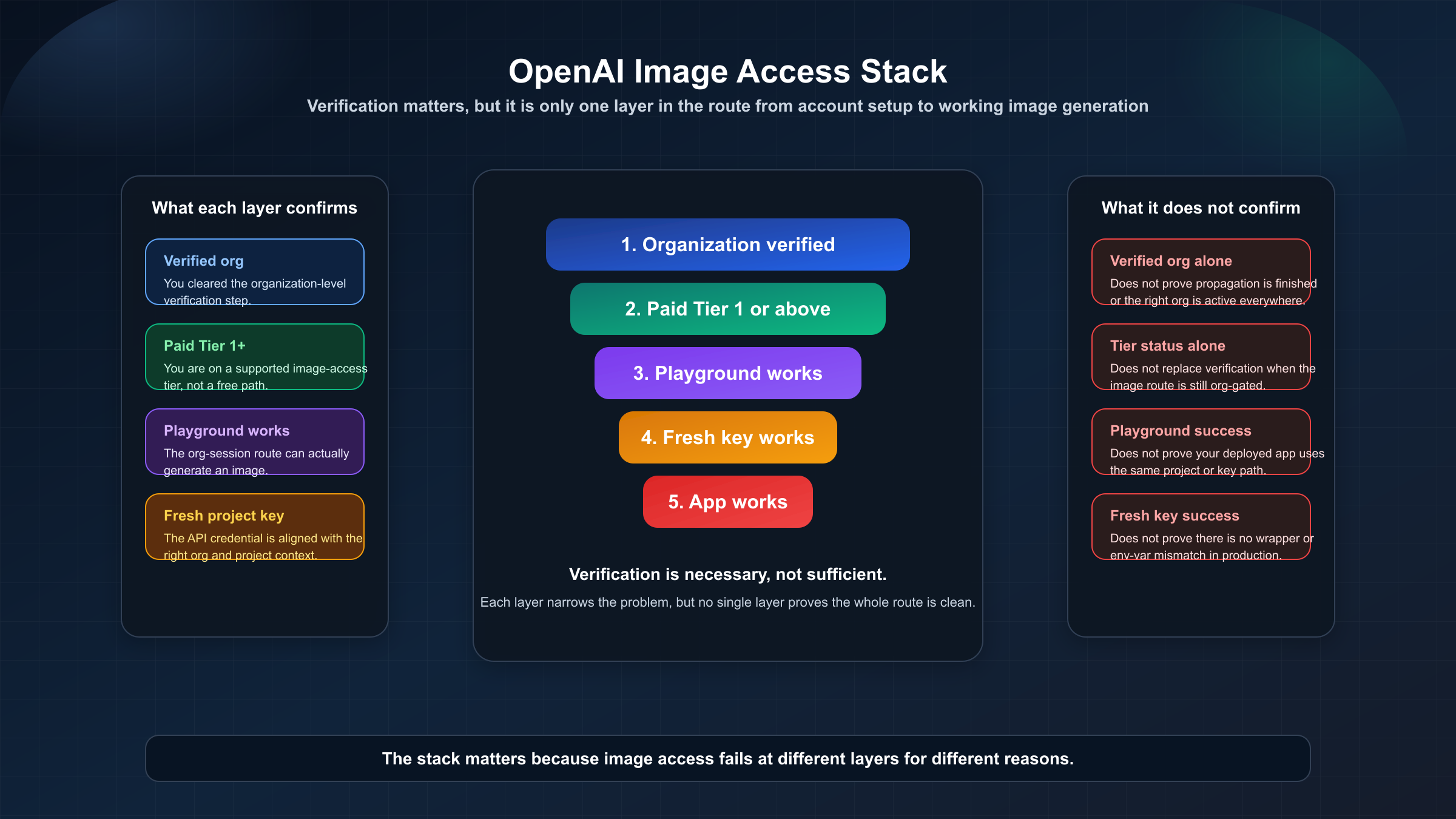The image size is (1456, 819).
Task: Select the Paid Tier 1 or above step
Action: pyautogui.click(x=727, y=309)
